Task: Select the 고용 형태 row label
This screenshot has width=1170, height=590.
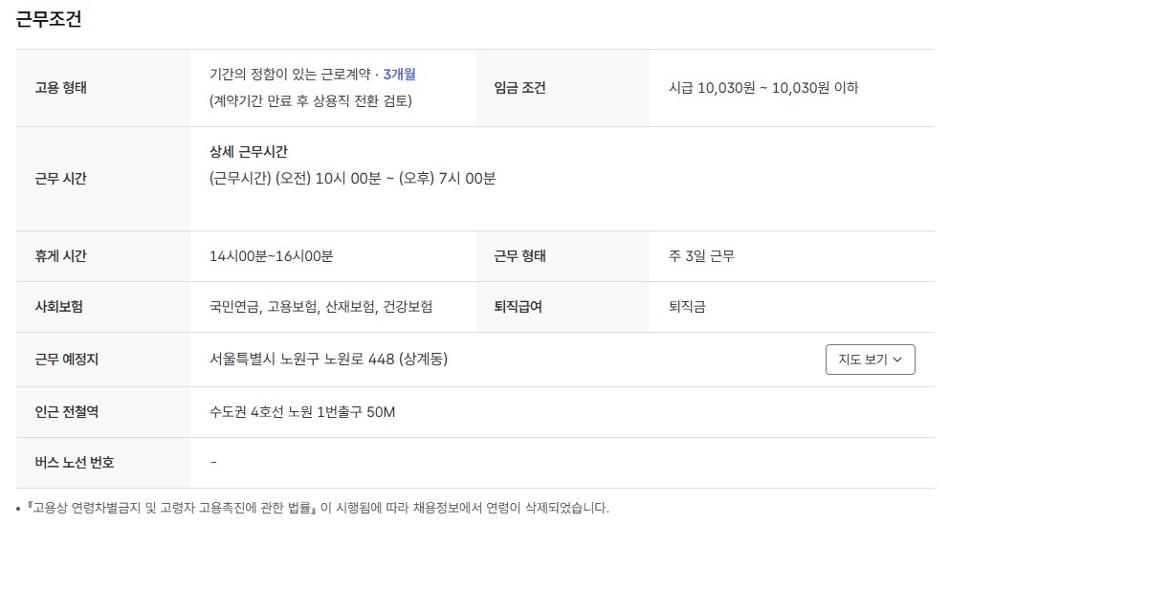Action: 61,88
